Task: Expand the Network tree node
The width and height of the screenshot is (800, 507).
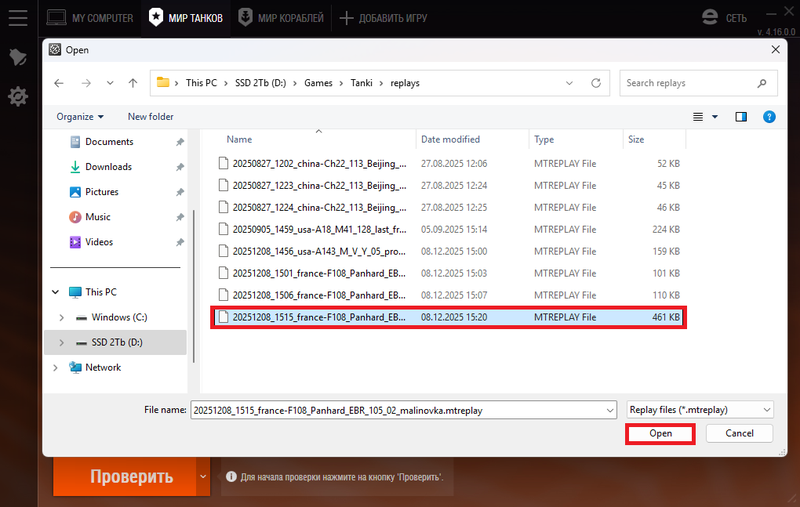Action: [x=56, y=367]
